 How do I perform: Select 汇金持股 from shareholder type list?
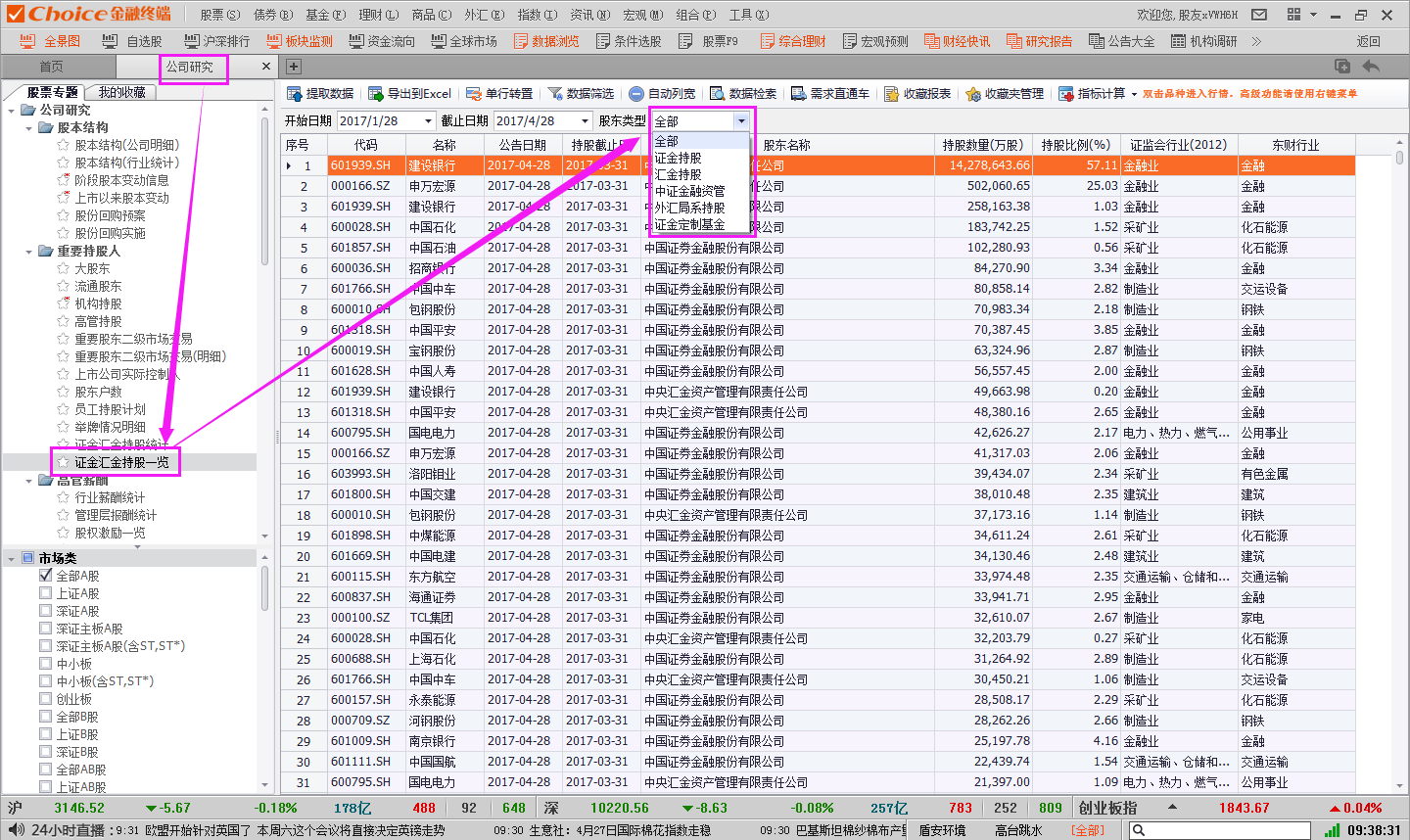pyautogui.click(x=678, y=174)
